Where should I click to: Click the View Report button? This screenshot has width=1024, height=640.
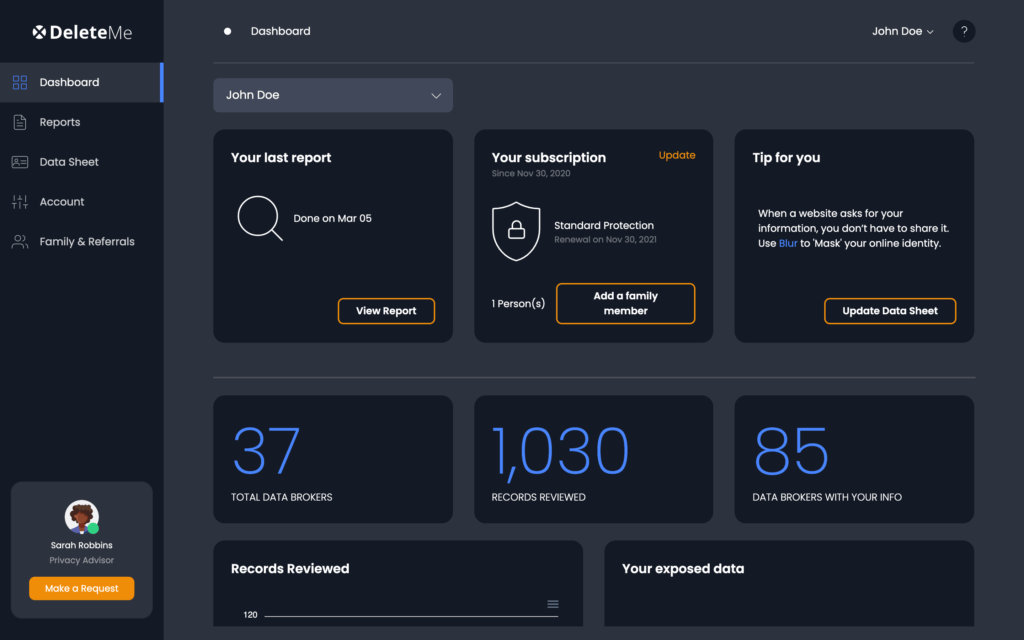click(386, 311)
